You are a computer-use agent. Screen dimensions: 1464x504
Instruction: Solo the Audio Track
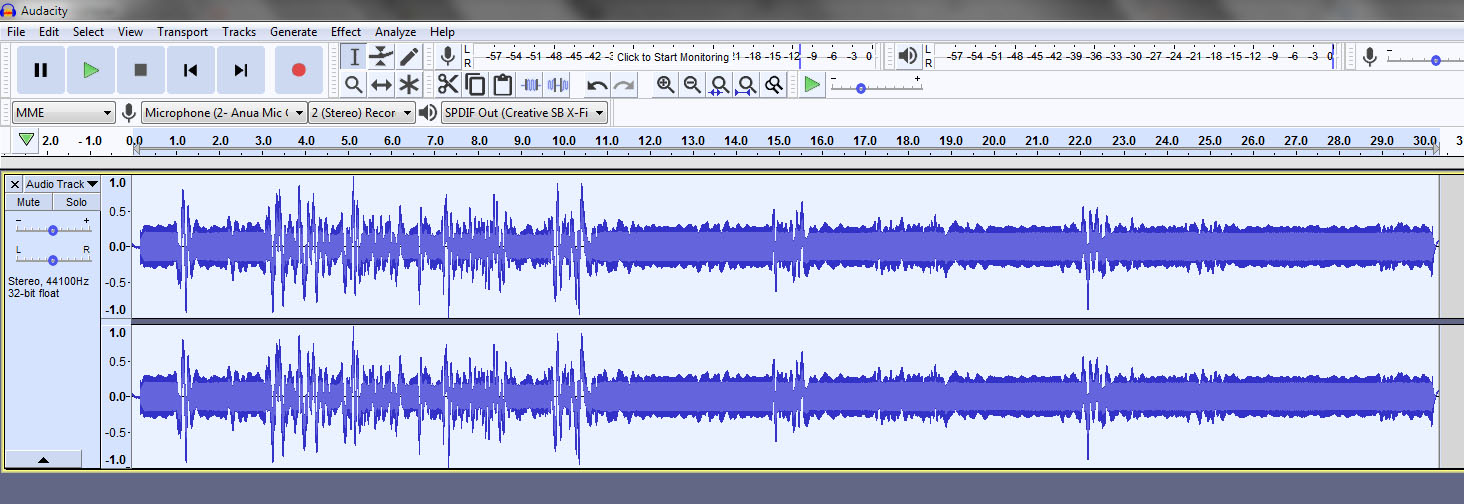pos(76,202)
